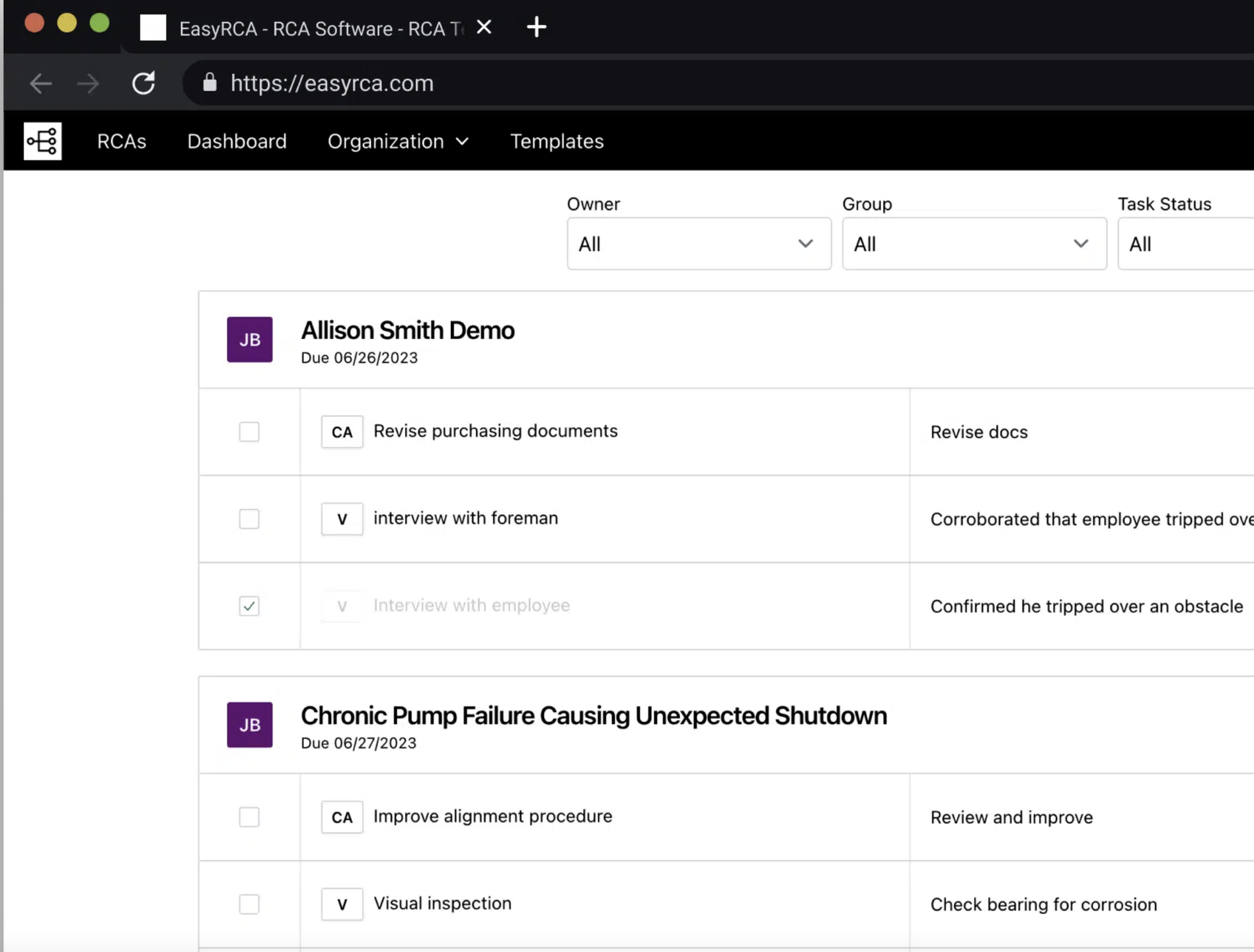Viewport: 1254px width, 952px height.
Task: Open the Allison Smith Demo RCA
Action: (407, 331)
